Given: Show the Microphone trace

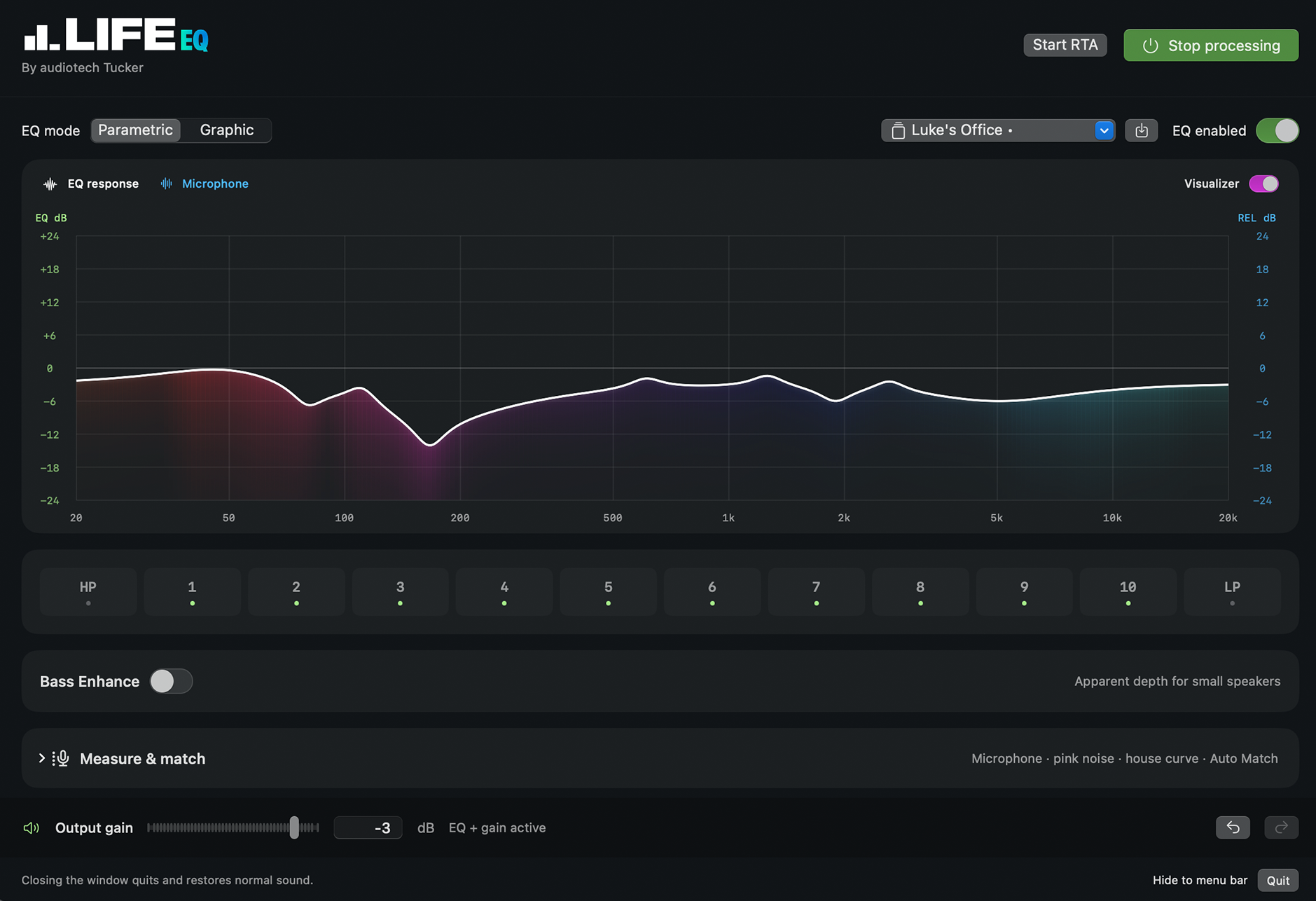Looking at the screenshot, I should point(205,184).
